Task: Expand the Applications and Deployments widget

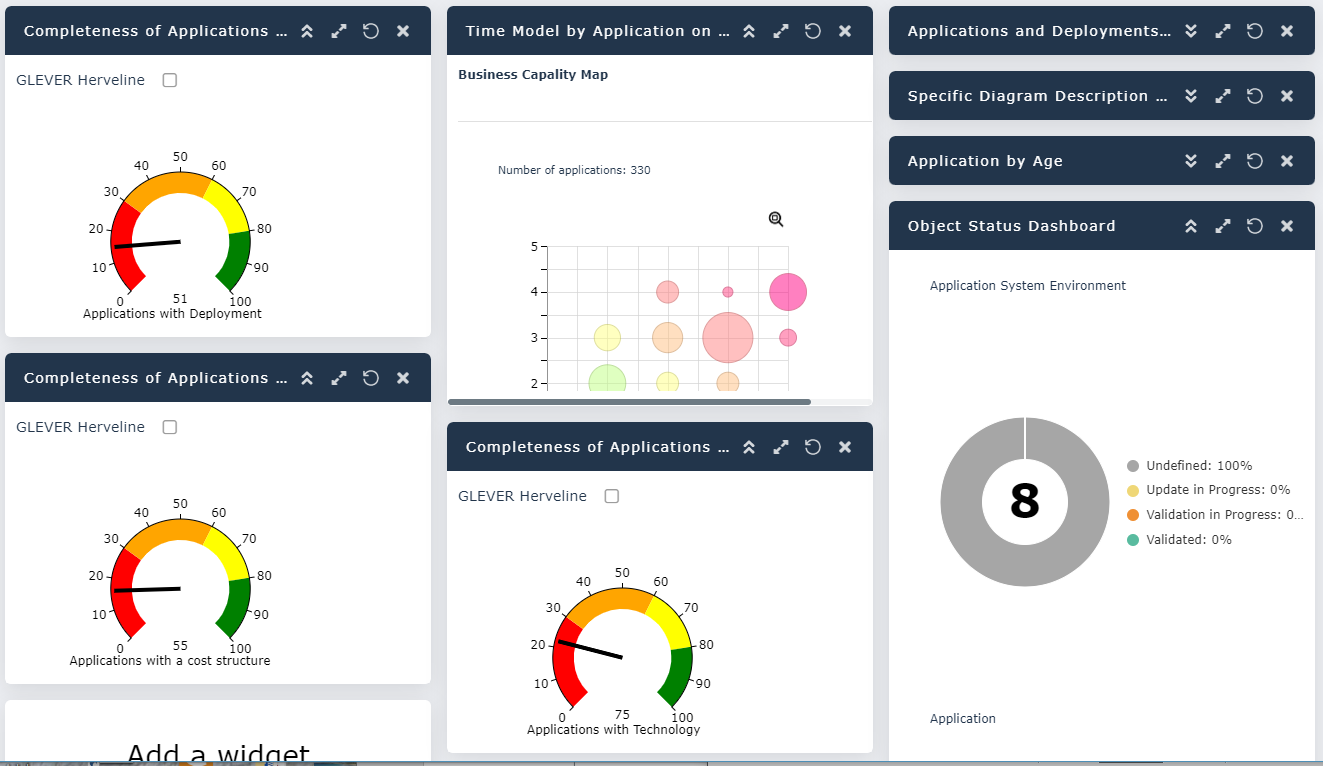Action: tap(1191, 31)
